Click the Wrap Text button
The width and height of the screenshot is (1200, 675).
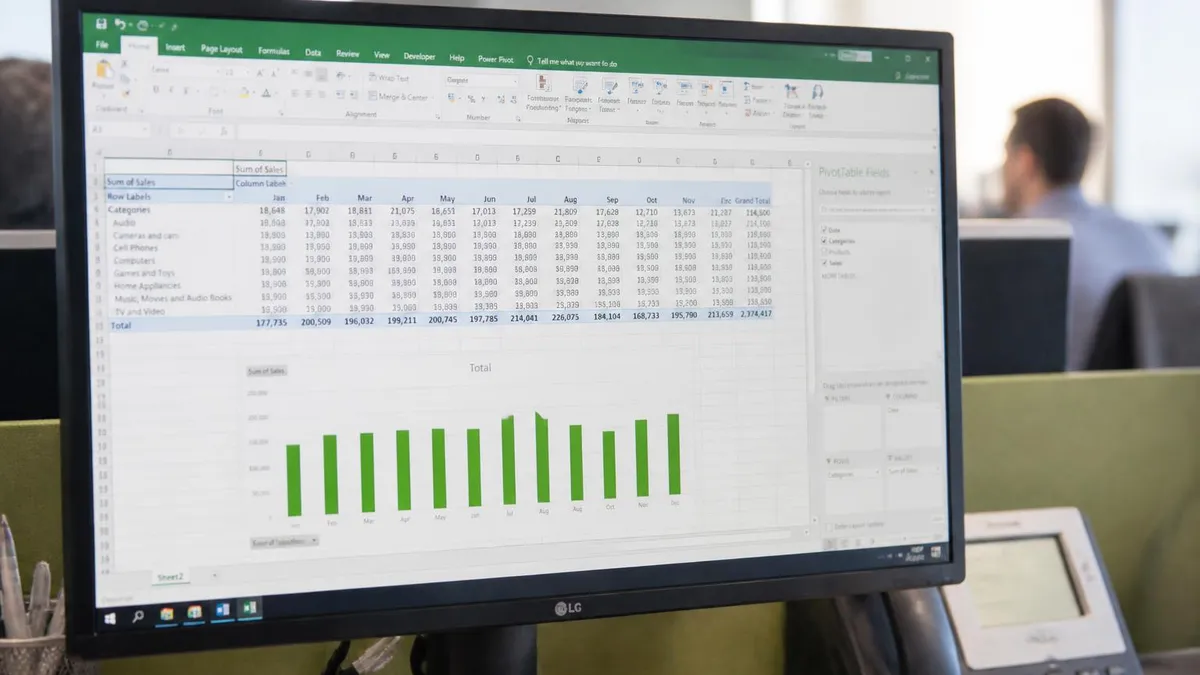coord(389,78)
